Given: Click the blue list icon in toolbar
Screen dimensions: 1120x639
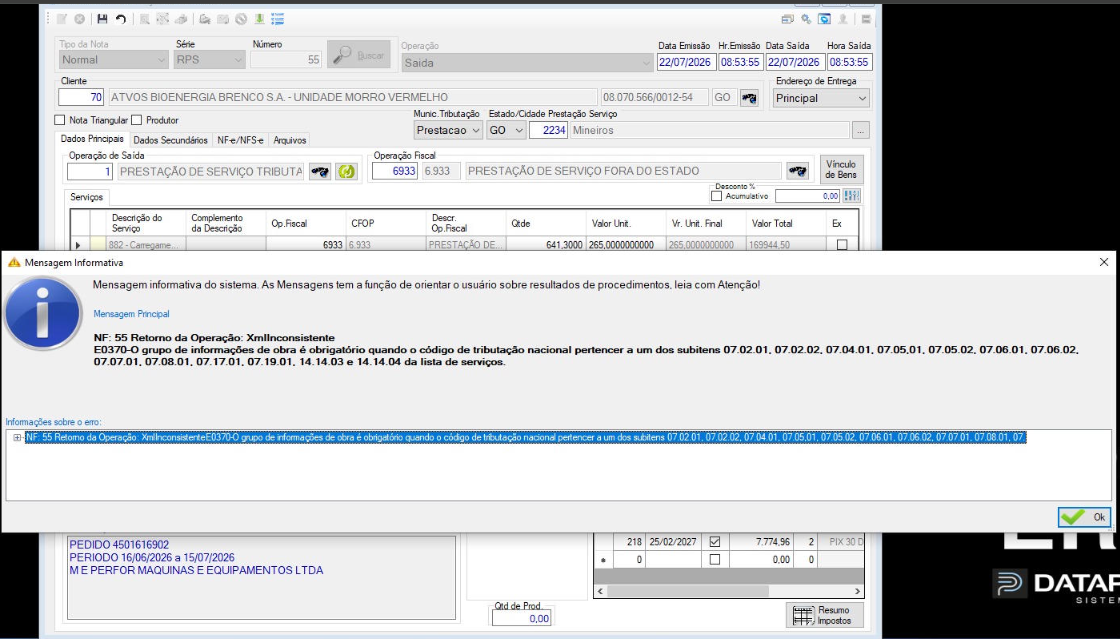Looking at the screenshot, I should tap(278, 19).
